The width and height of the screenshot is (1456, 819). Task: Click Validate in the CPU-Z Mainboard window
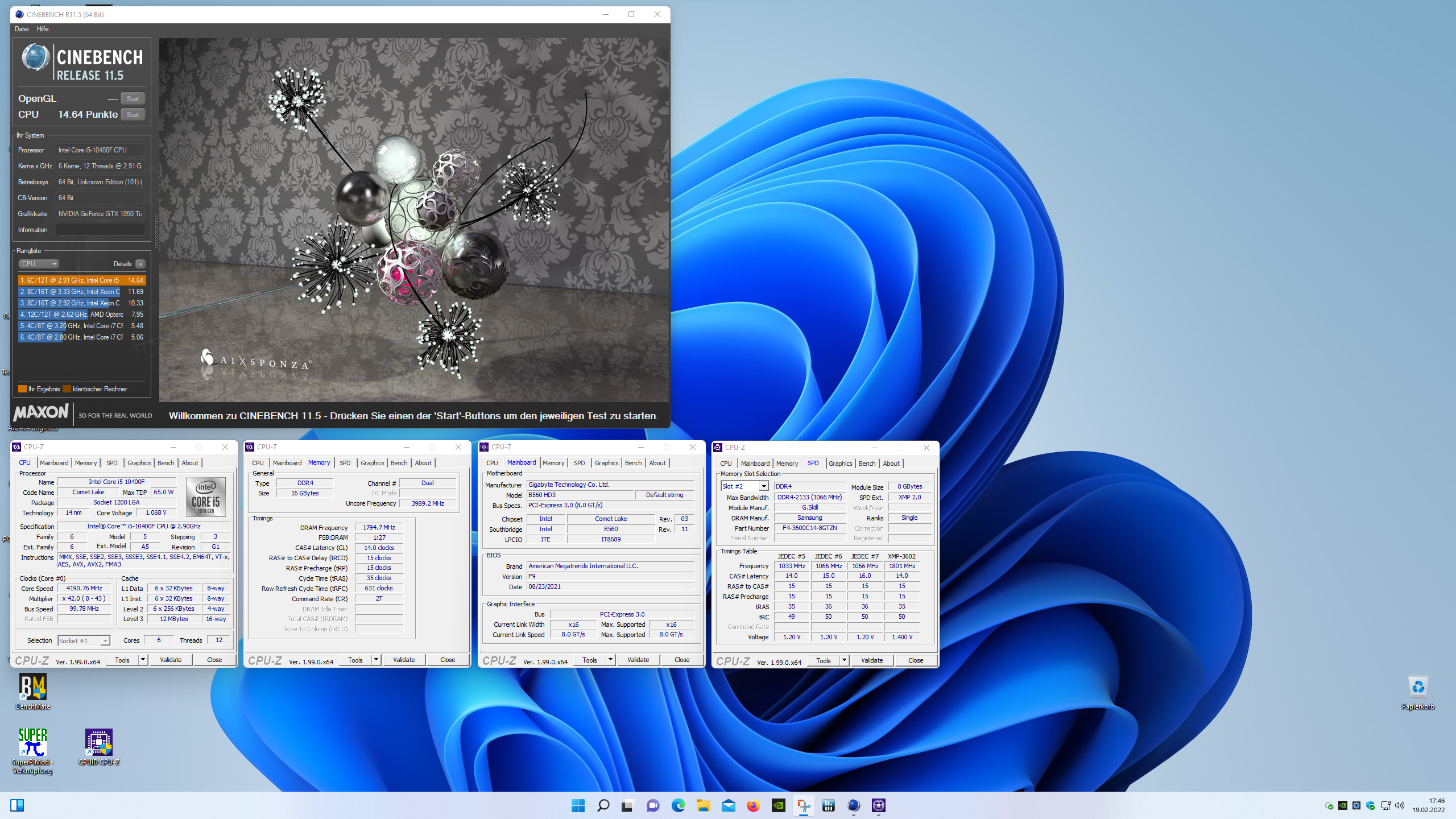[x=638, y=660]
